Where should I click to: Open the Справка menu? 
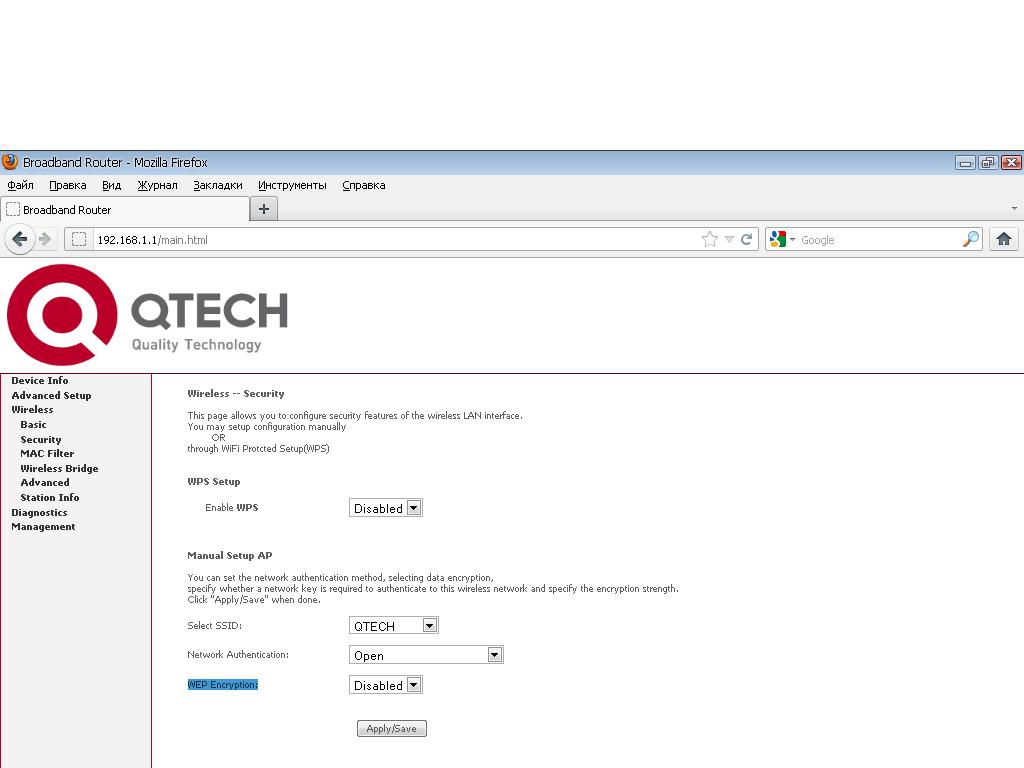tap(364, 185)
